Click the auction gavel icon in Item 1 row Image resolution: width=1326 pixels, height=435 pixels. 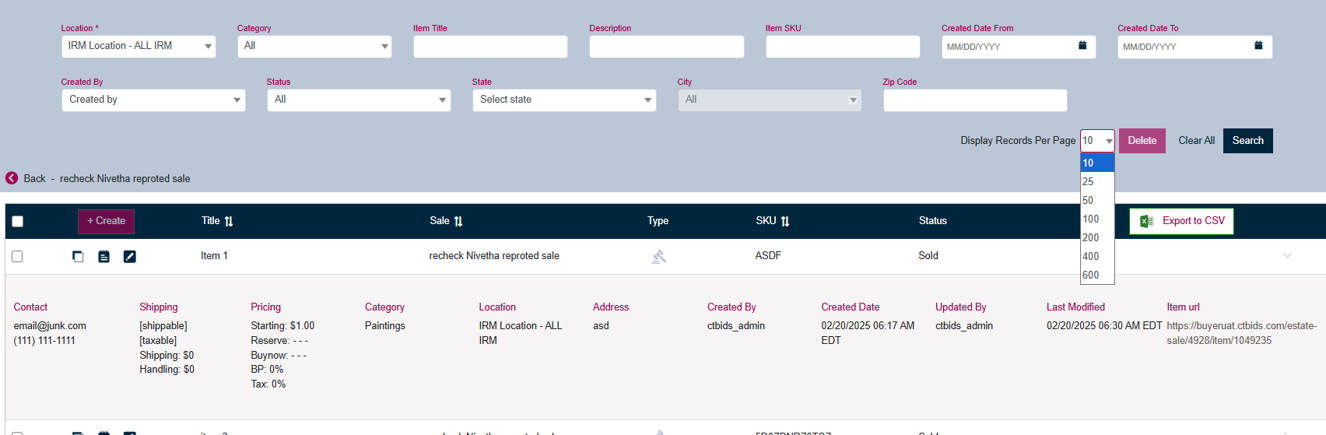(658, 257)
